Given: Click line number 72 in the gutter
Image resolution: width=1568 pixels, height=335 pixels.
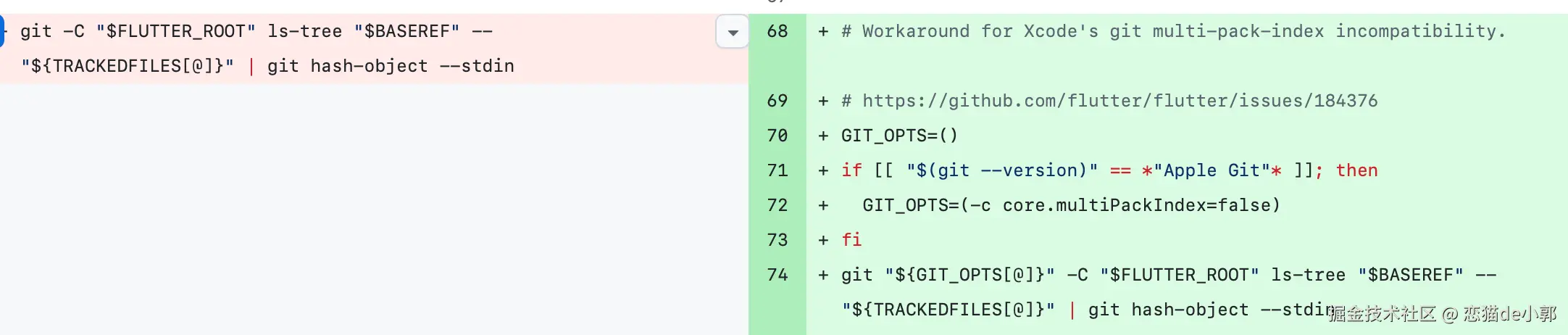Looking at the screenshot, I should click(777, 205).
